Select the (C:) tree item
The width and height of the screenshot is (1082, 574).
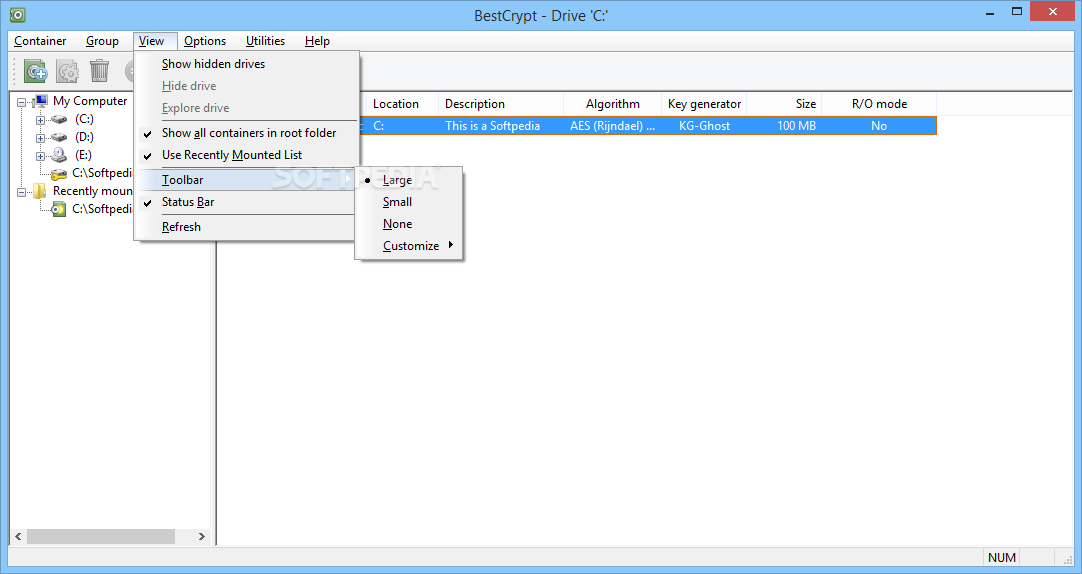(84, 119)
